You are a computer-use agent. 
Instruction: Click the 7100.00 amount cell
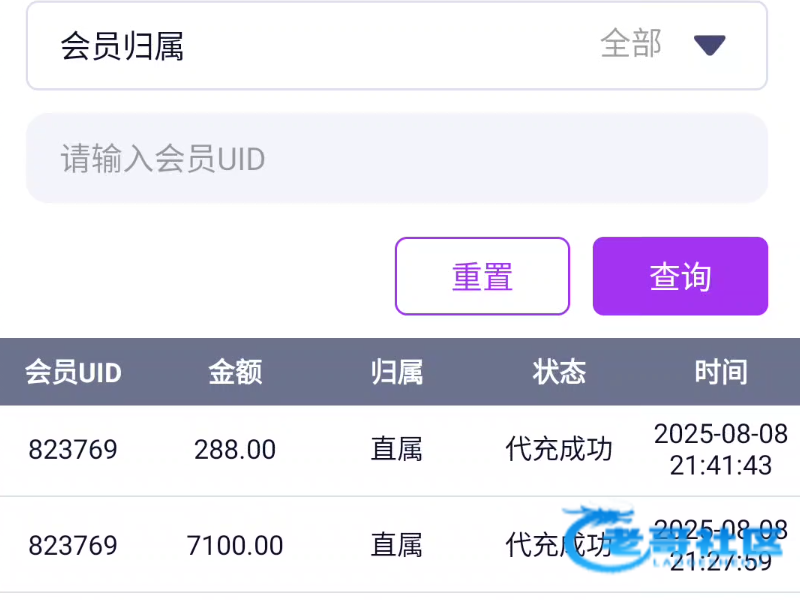(235, 545)
